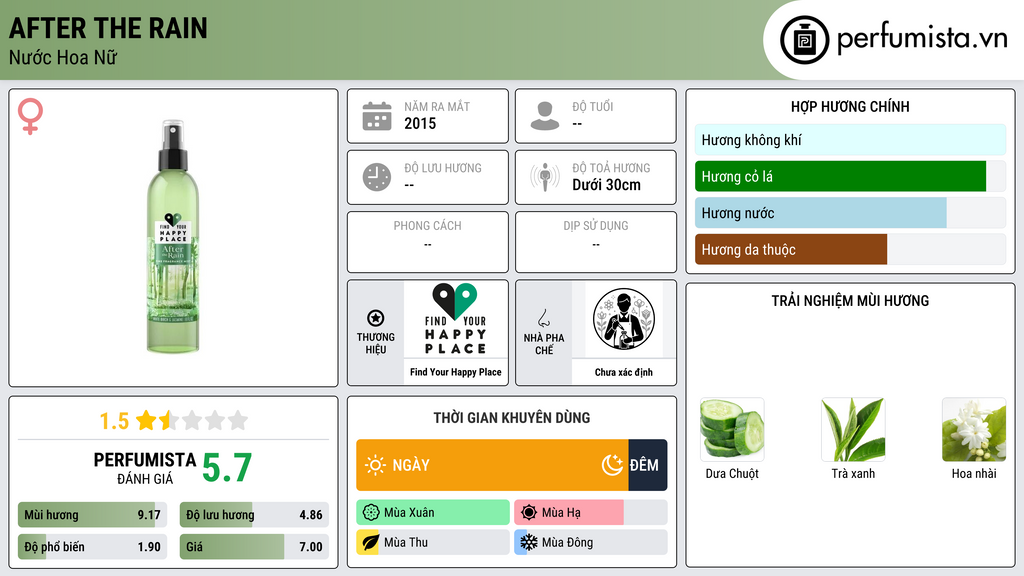Click the moon icon beside Đêm

point(613,465)
